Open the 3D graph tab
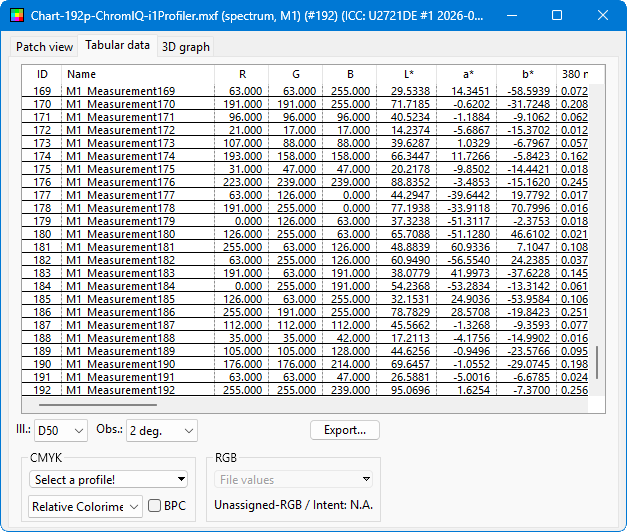Viewport: 627px width, 532px height. click(186, 47)
